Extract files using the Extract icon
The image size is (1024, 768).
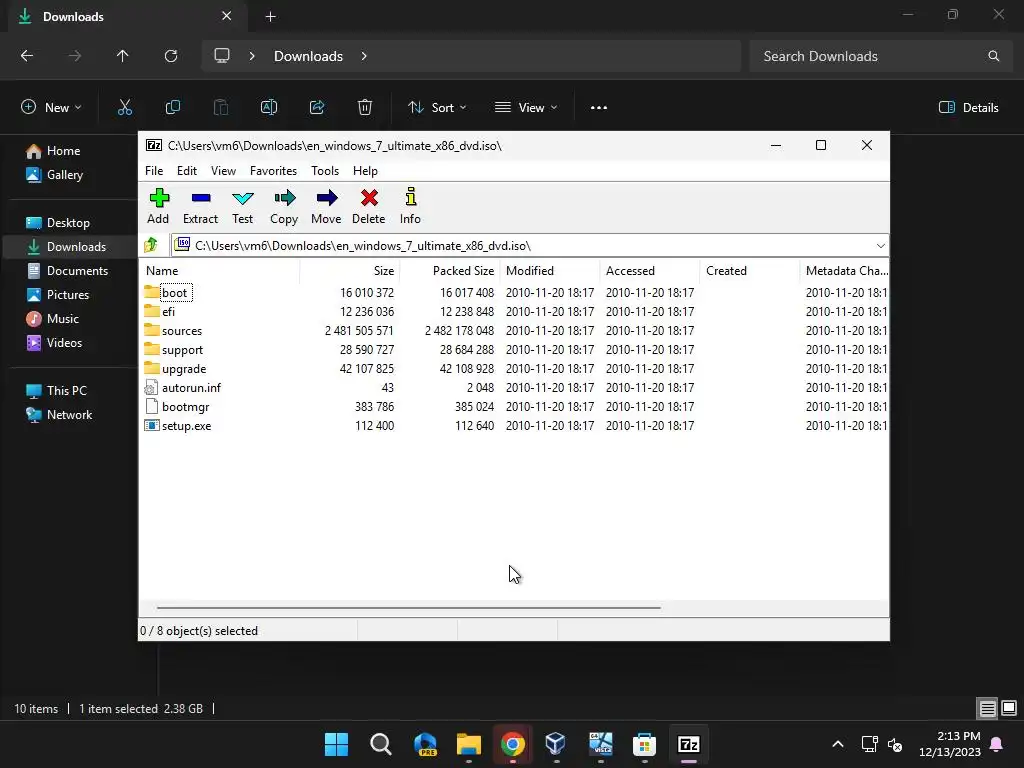[x=200, y=206]
